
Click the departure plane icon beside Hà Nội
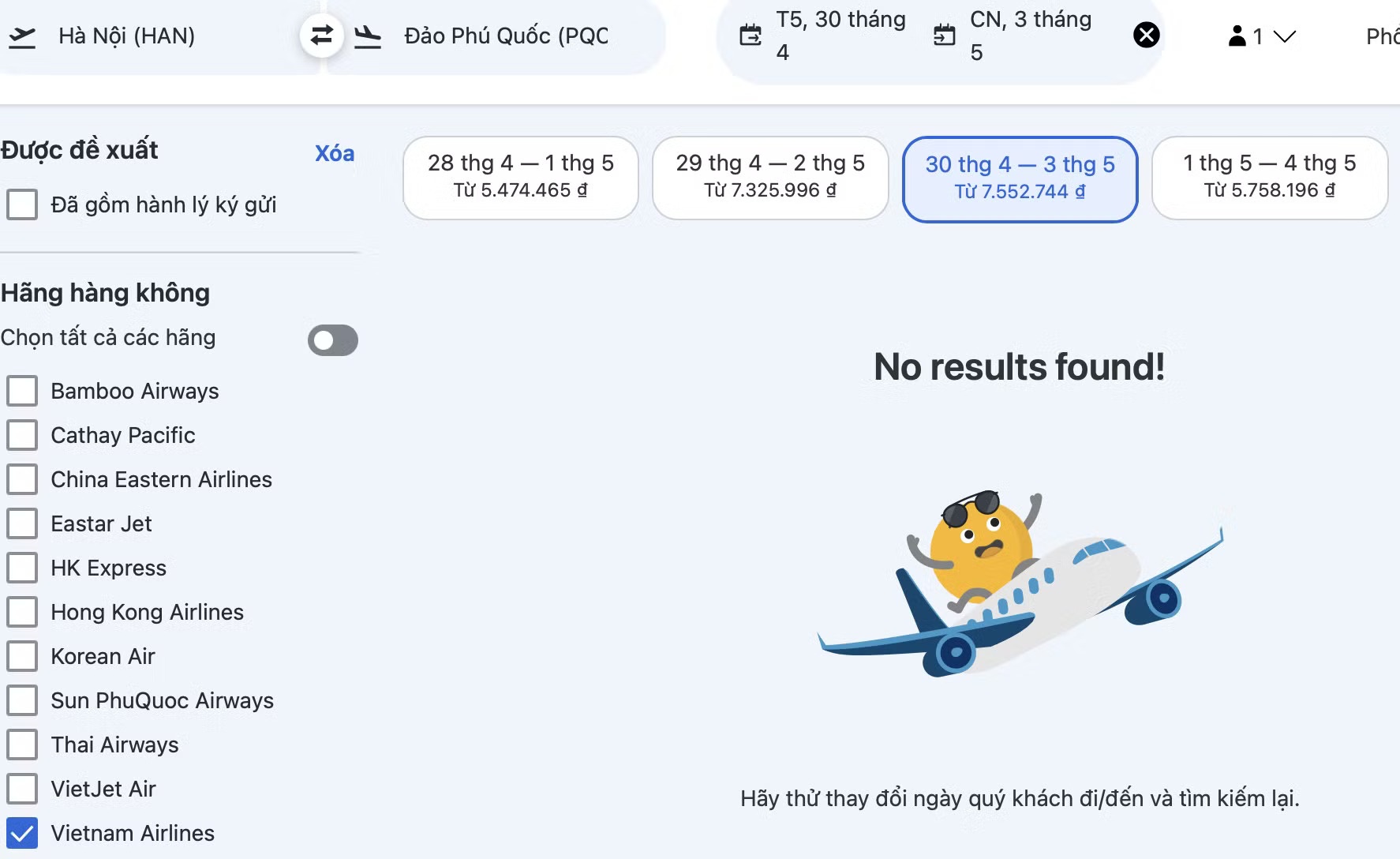(22, 36)
